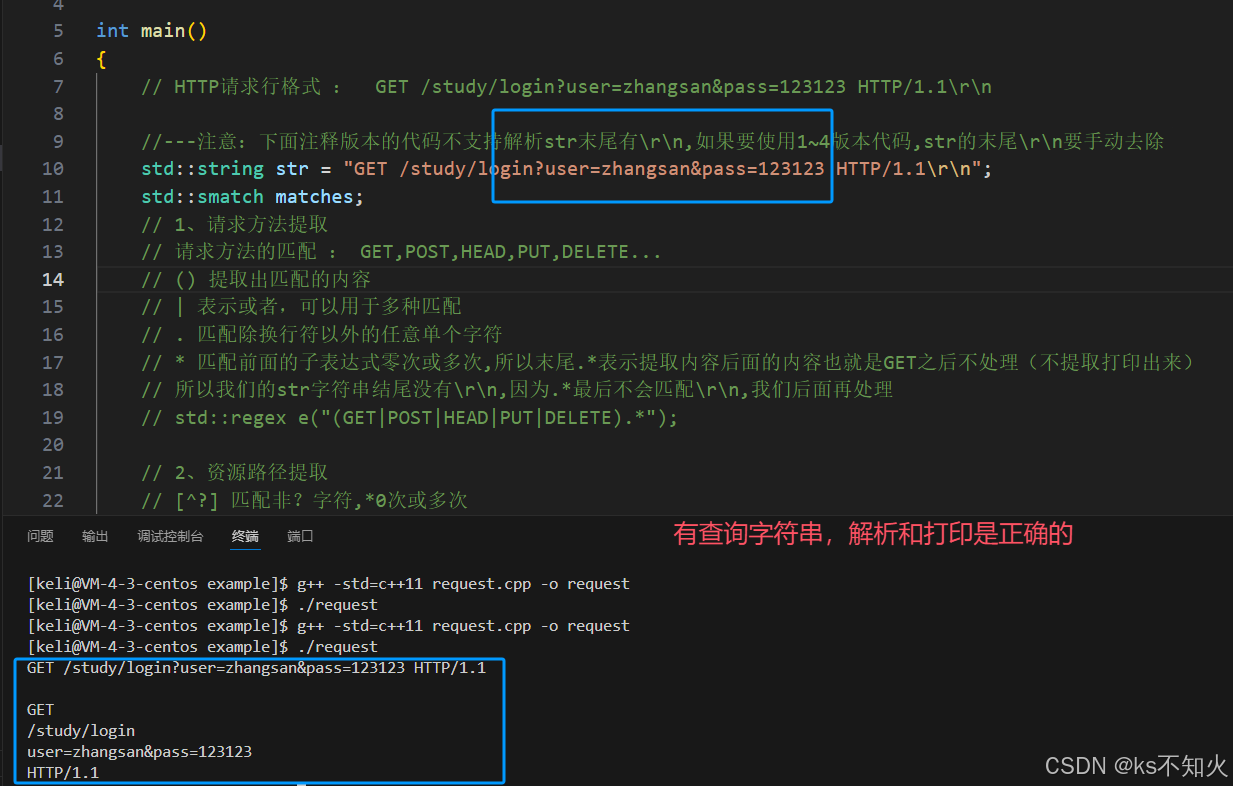This screenshot has height=786, width=1233.
Task: Open the 输出 panel tab
Action: [95, 536]
